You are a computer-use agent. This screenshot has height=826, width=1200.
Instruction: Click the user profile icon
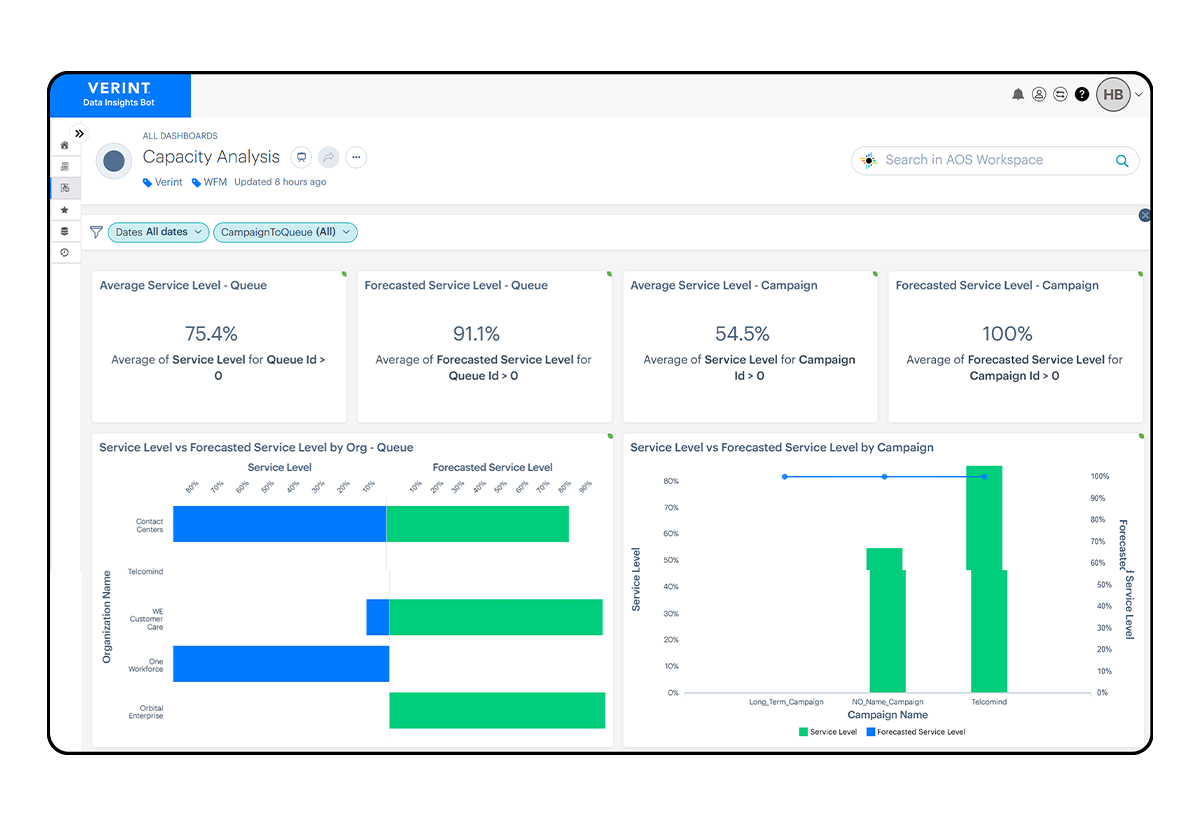point(1038,94)
